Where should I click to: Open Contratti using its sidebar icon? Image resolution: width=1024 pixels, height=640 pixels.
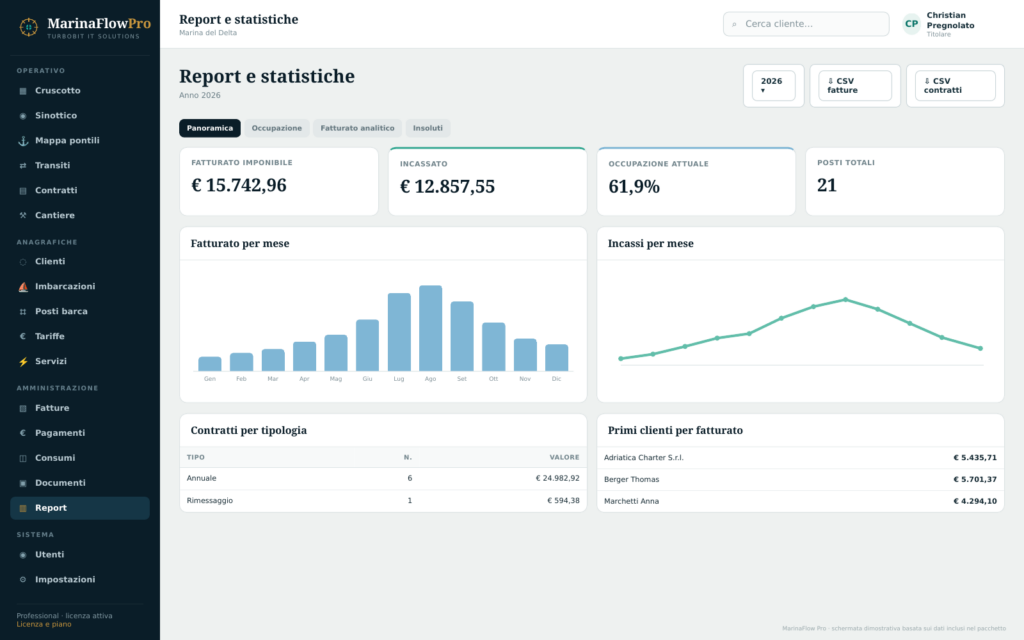click(23, 191)
